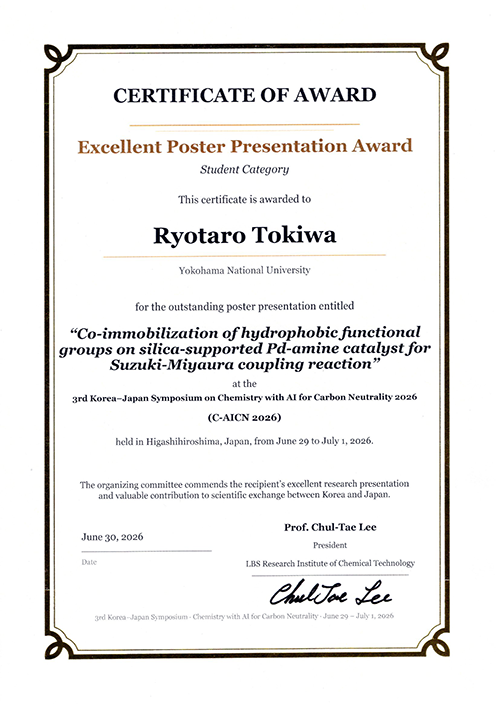Viewport: 500px width, 707px height.
Task: Click the Co-immobilization poster title text
Action: pyautogui.click(x=245, y=348)
